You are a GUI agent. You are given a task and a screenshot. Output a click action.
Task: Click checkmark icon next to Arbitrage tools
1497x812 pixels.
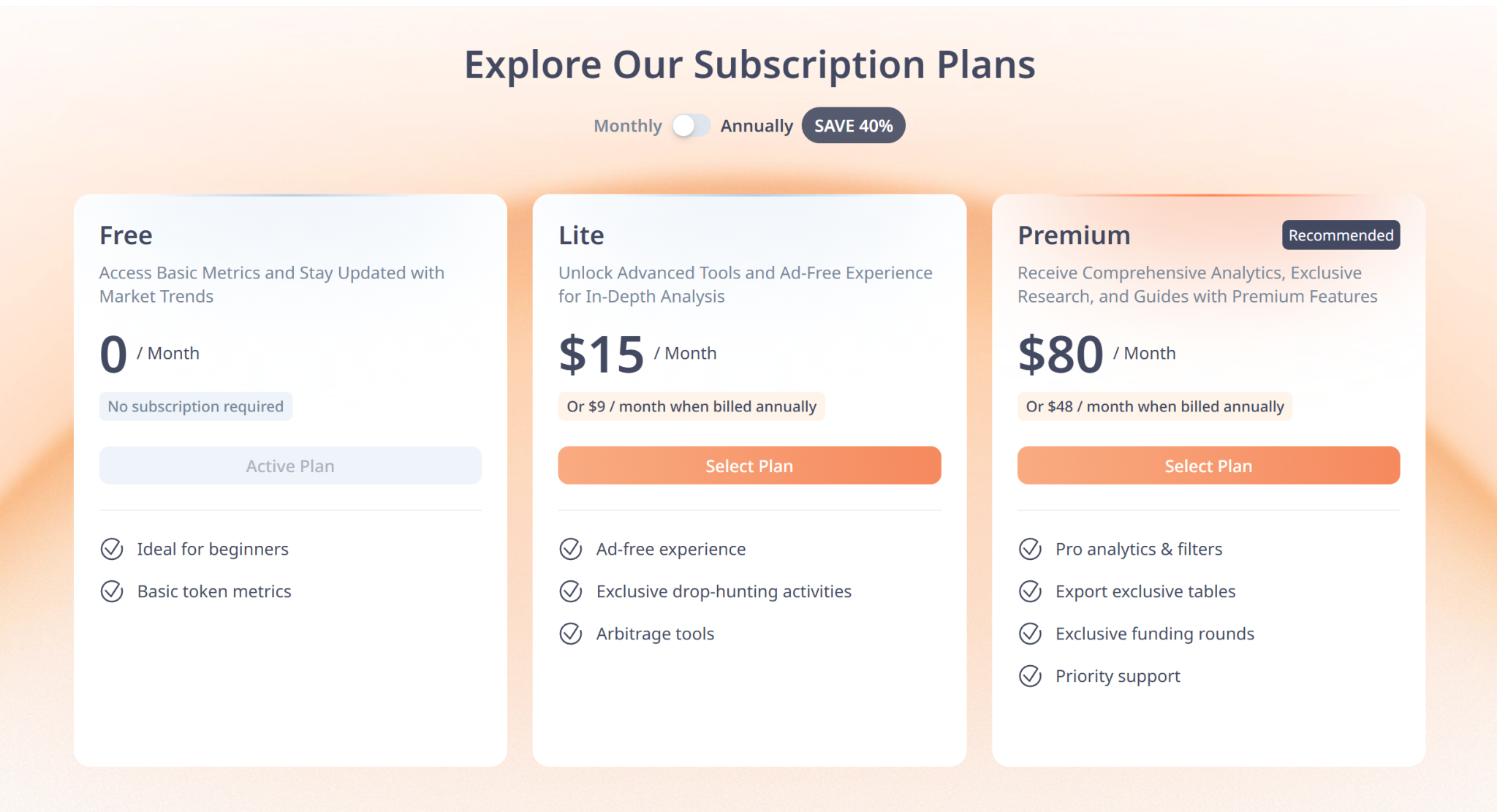pos(571,634)
